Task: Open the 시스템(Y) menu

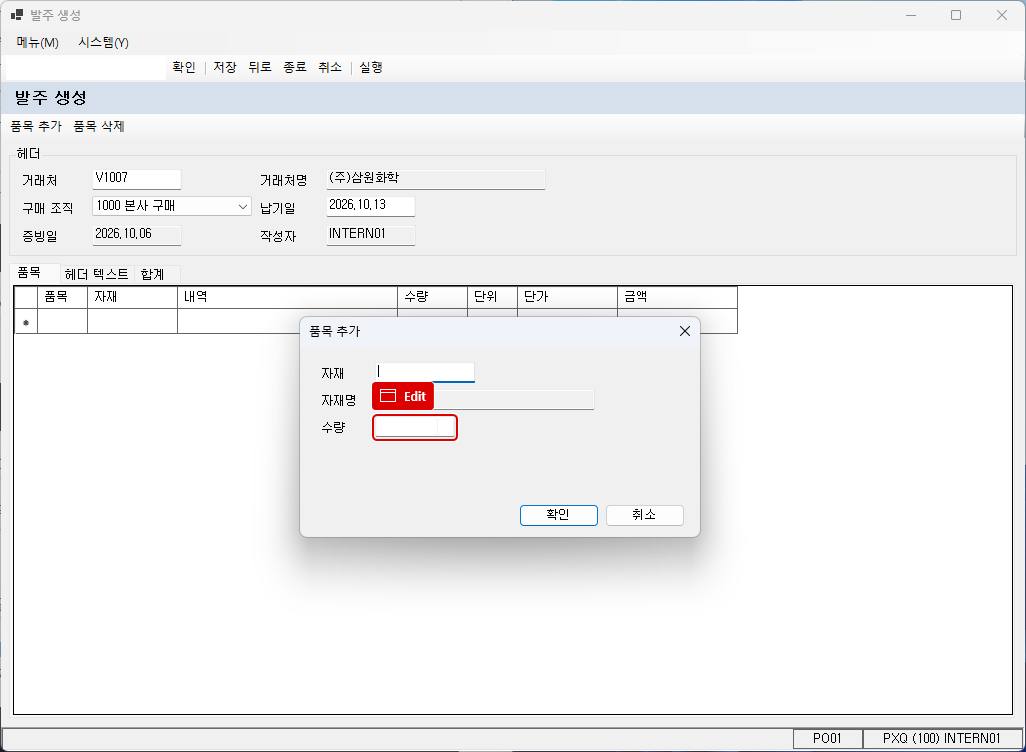Action: 103,43
